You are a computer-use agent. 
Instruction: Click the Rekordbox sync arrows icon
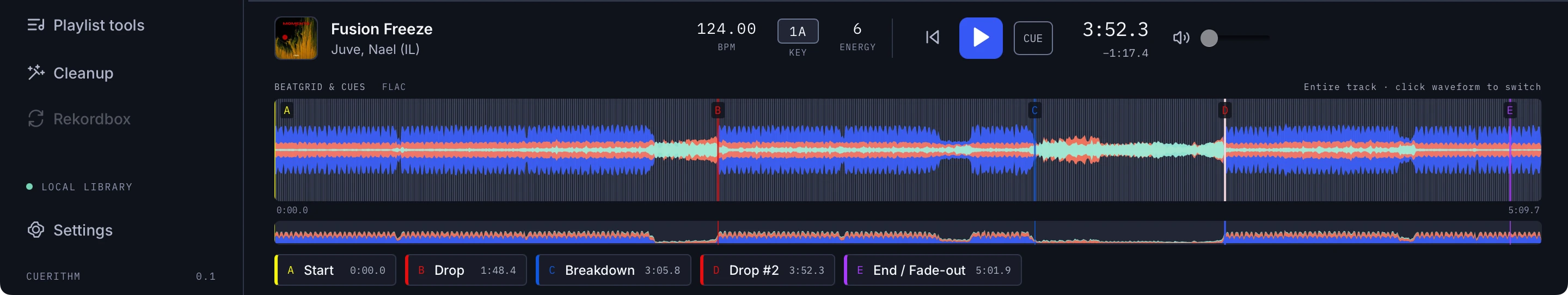click(x=36, y=119)
